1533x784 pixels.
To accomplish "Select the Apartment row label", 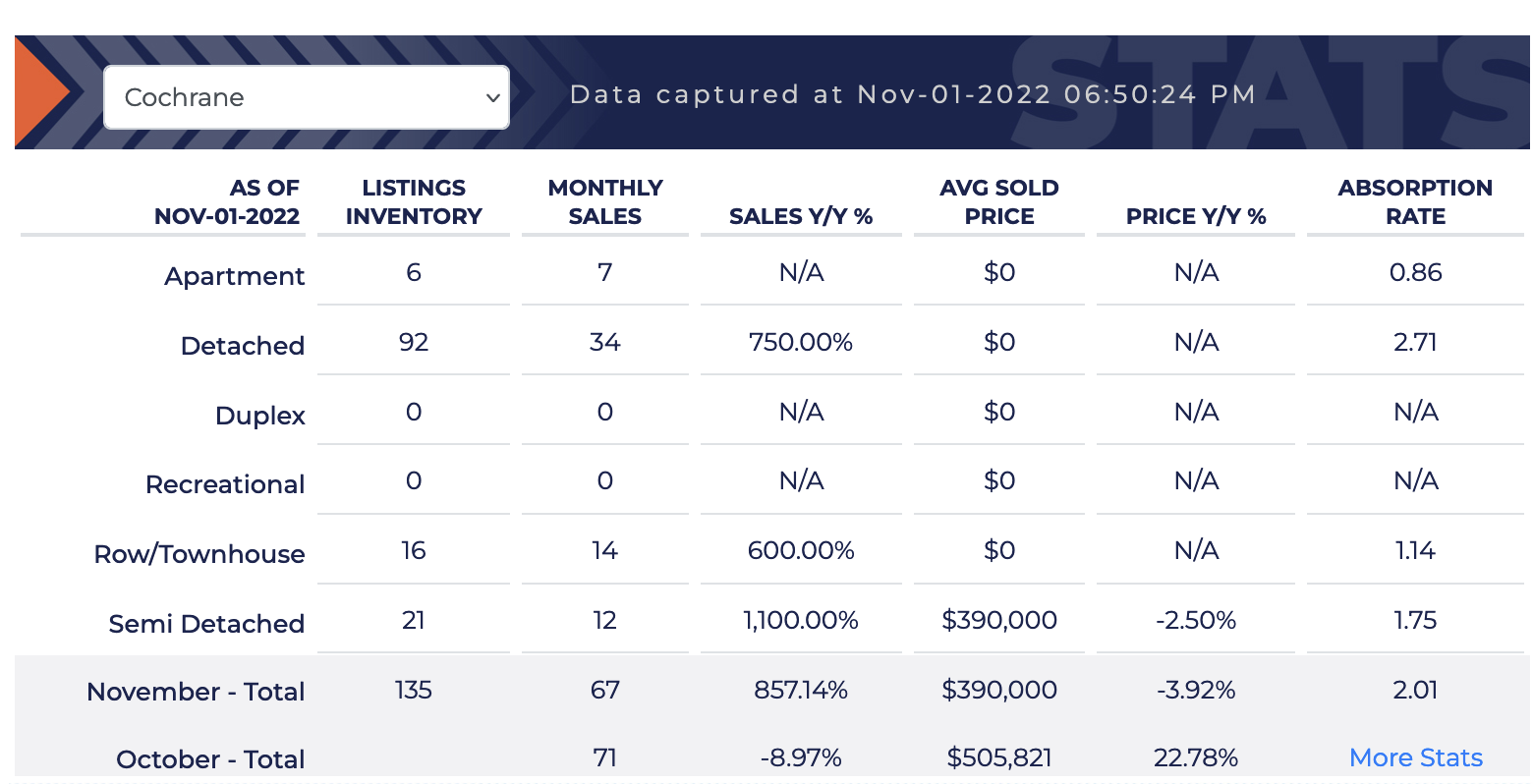I will coord(235,276).
